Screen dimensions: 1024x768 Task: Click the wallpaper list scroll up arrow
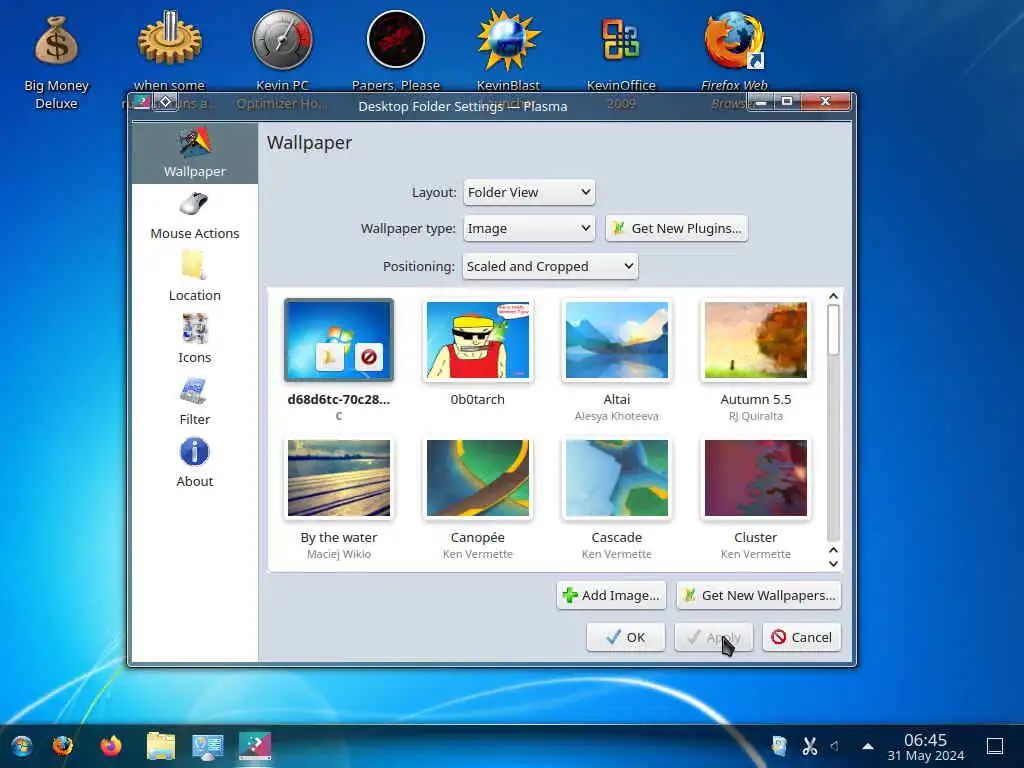pyautogui.click(x=833, y=296)
